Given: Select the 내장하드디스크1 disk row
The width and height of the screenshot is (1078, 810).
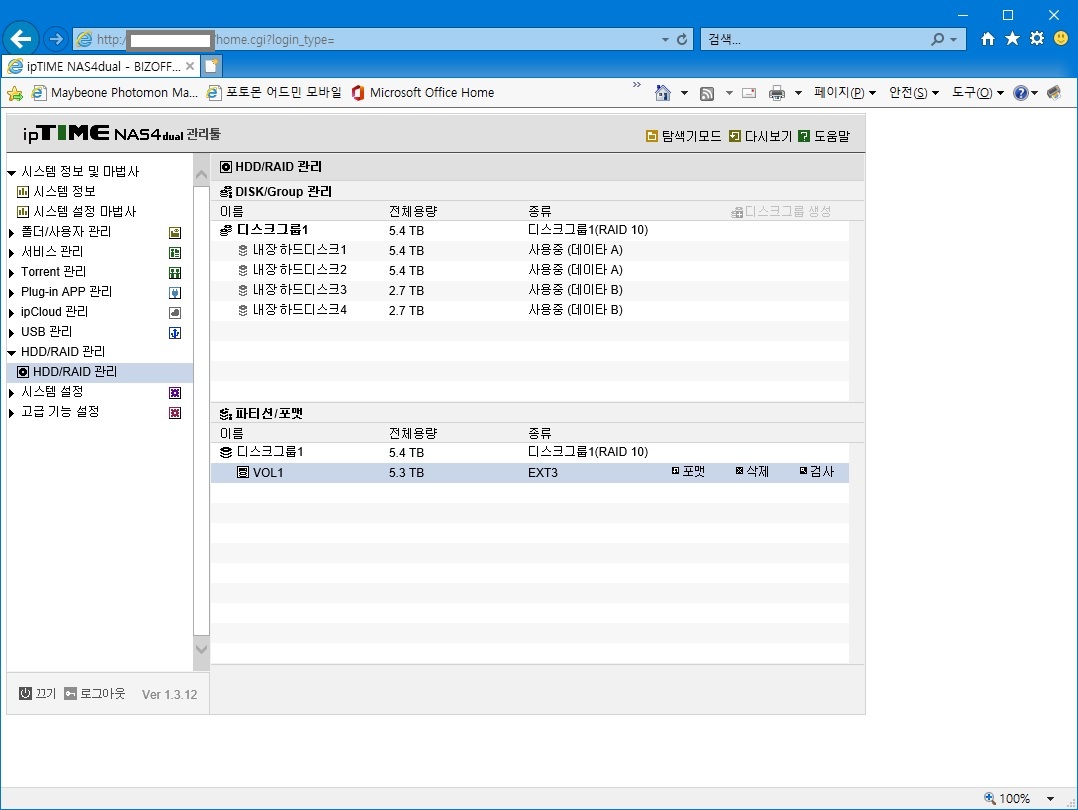Looking at the screenshot, I should (529, 250).
